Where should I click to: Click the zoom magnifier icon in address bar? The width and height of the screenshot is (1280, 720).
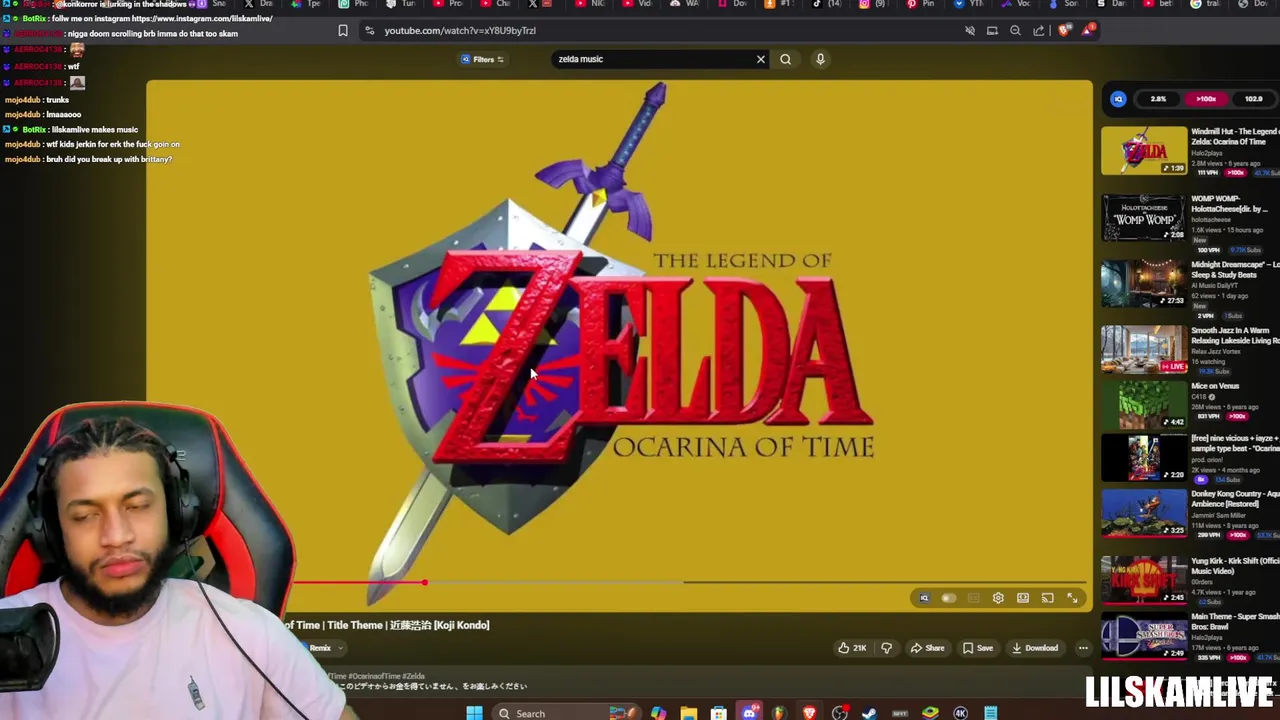[x=1015, y=31]
